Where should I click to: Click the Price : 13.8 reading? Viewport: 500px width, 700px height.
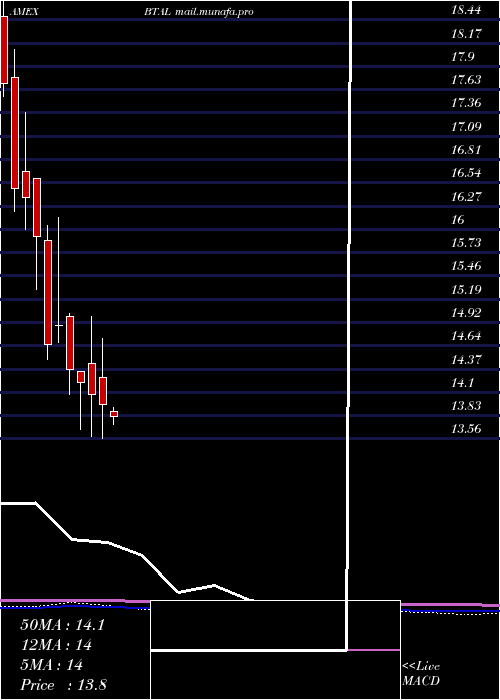point(63,685)
